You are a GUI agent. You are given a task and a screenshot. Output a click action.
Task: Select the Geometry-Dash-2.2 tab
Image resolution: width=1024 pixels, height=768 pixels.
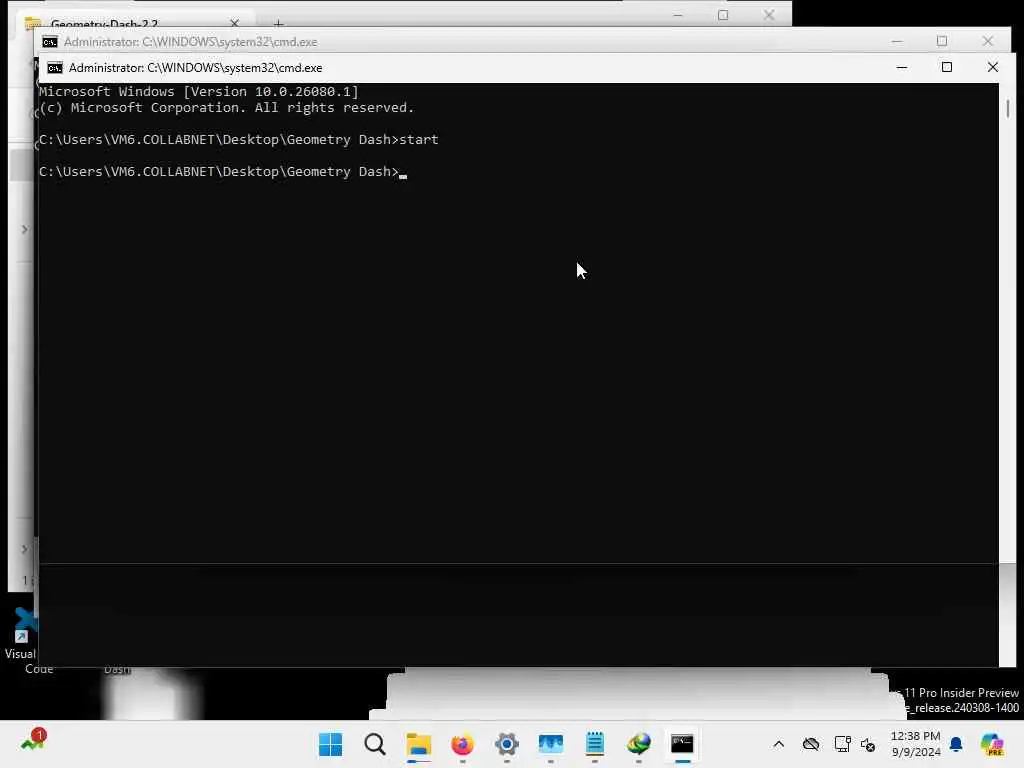pyautogui.click(x=104, y=24)
